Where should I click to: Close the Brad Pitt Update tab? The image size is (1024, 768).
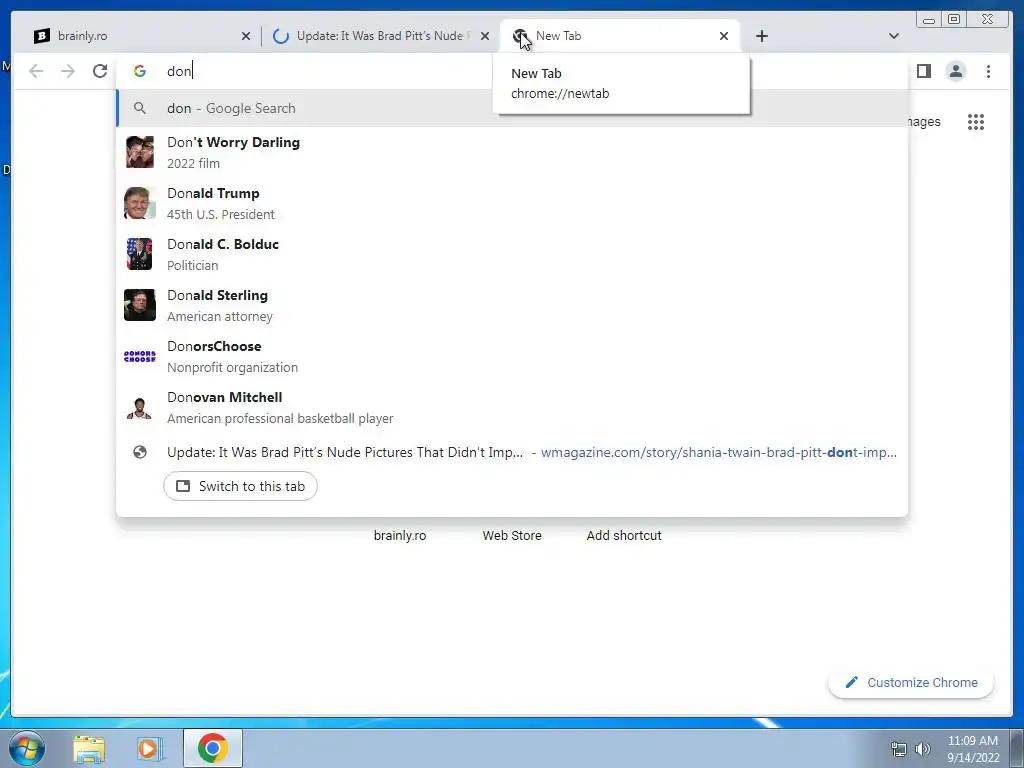pyautogui.click(x=485, y=36)
